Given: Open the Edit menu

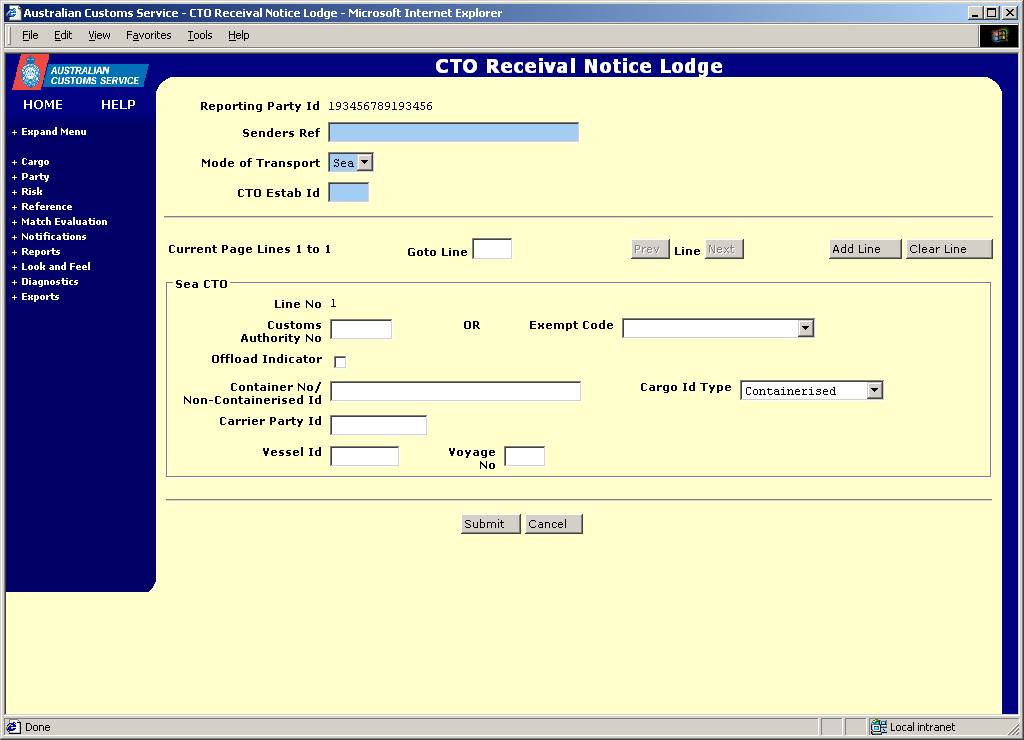Looking at the screenshot, I should (63, 35).
